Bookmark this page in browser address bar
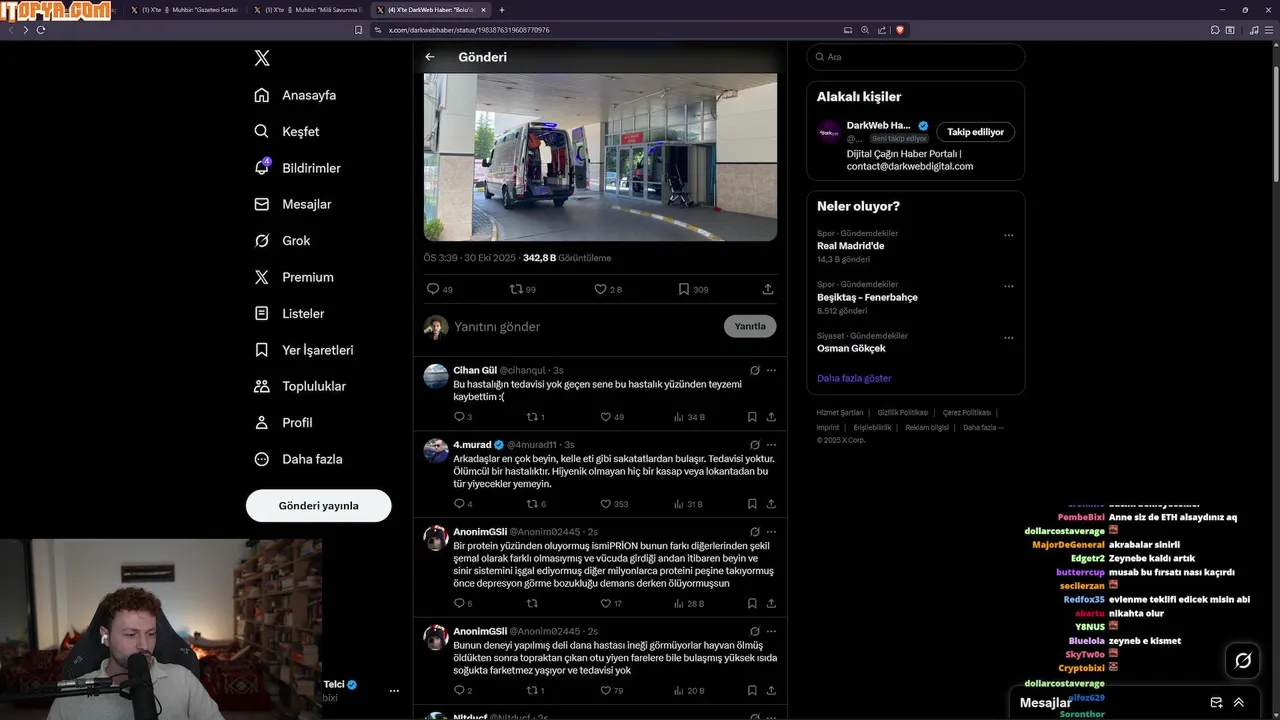1280x720 pixels. pyautogui.click(x=358, y=30)
